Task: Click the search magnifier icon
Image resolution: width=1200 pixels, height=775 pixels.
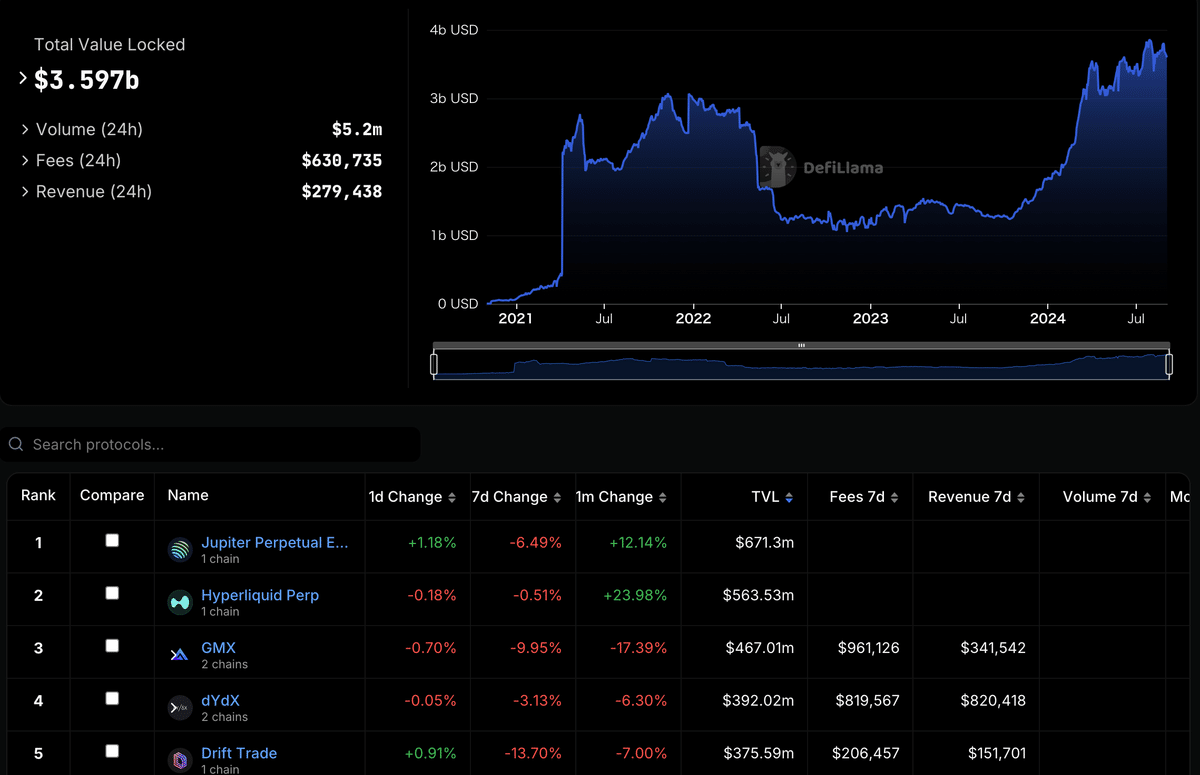Action: click(16, 444)
